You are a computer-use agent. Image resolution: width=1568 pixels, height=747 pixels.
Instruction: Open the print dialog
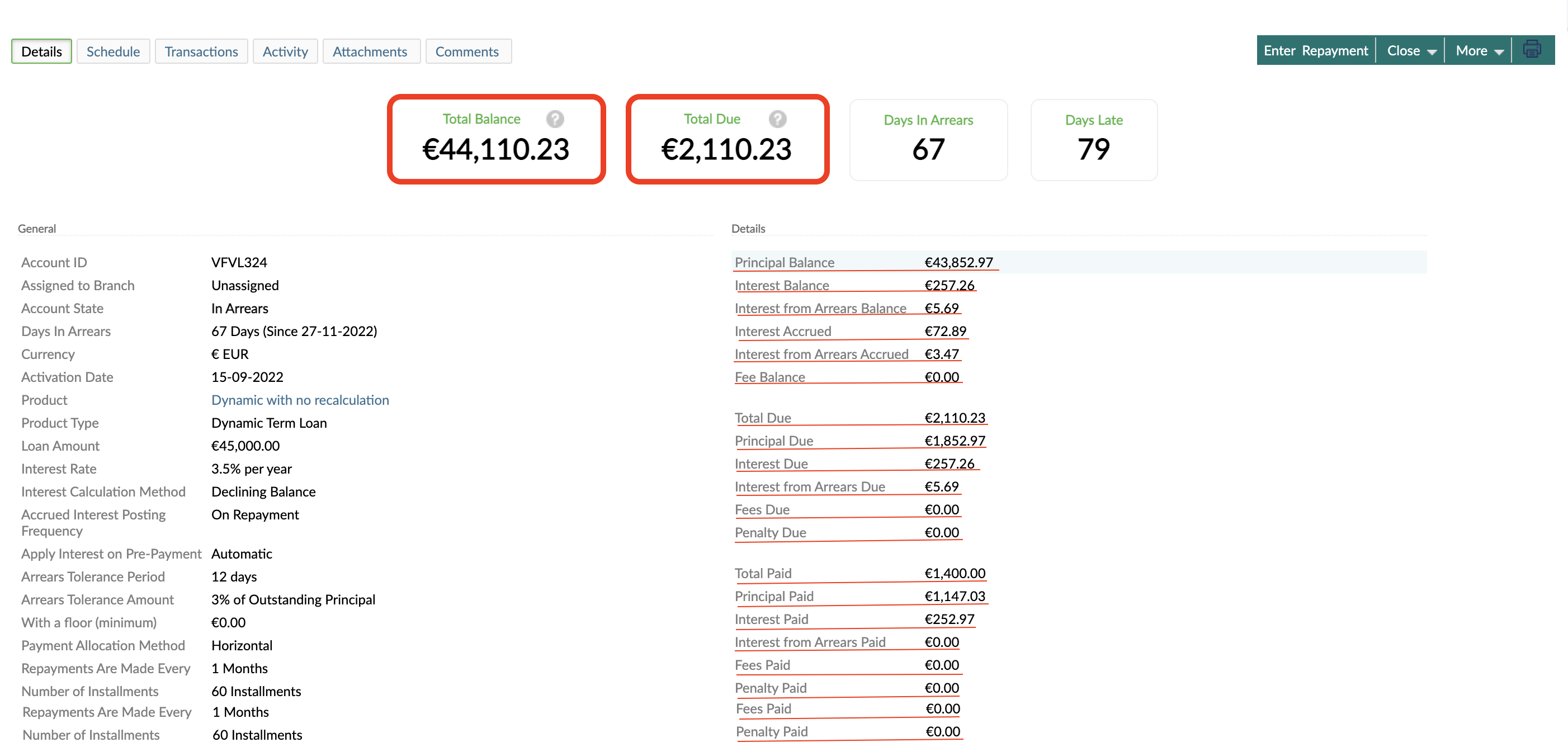(1533, 50)
